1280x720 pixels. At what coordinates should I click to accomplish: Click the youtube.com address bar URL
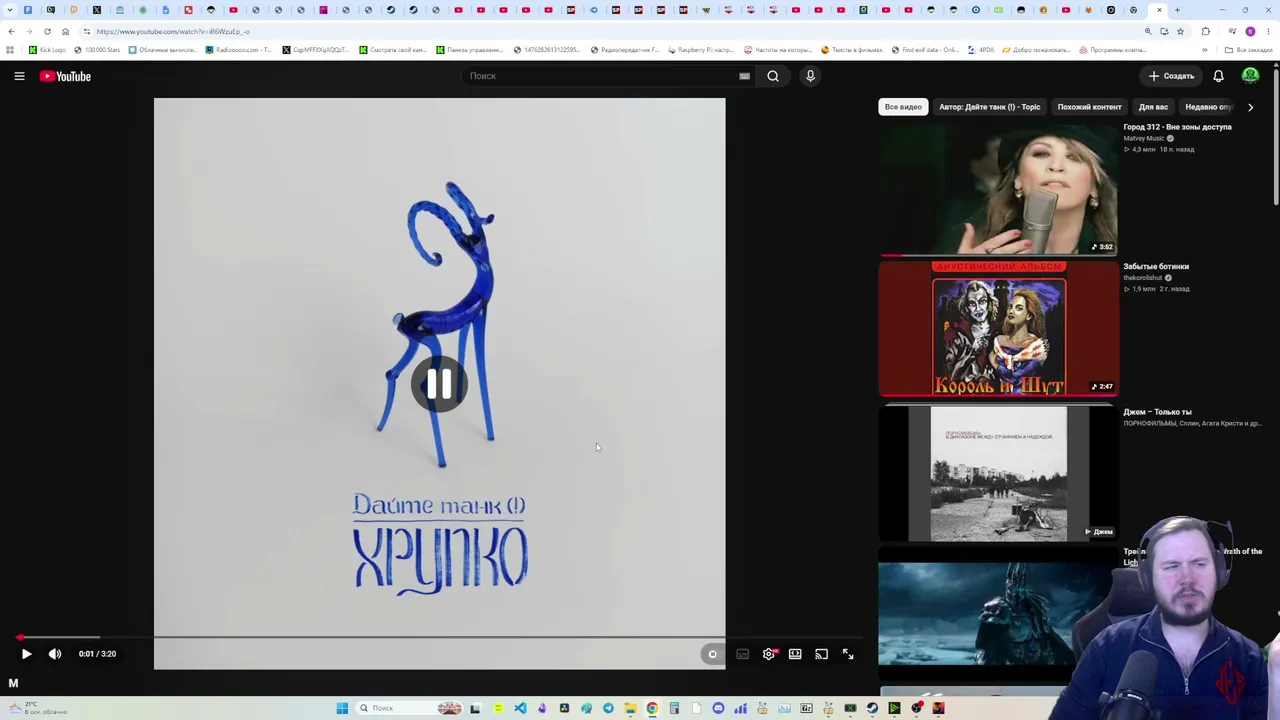point(173,31)
